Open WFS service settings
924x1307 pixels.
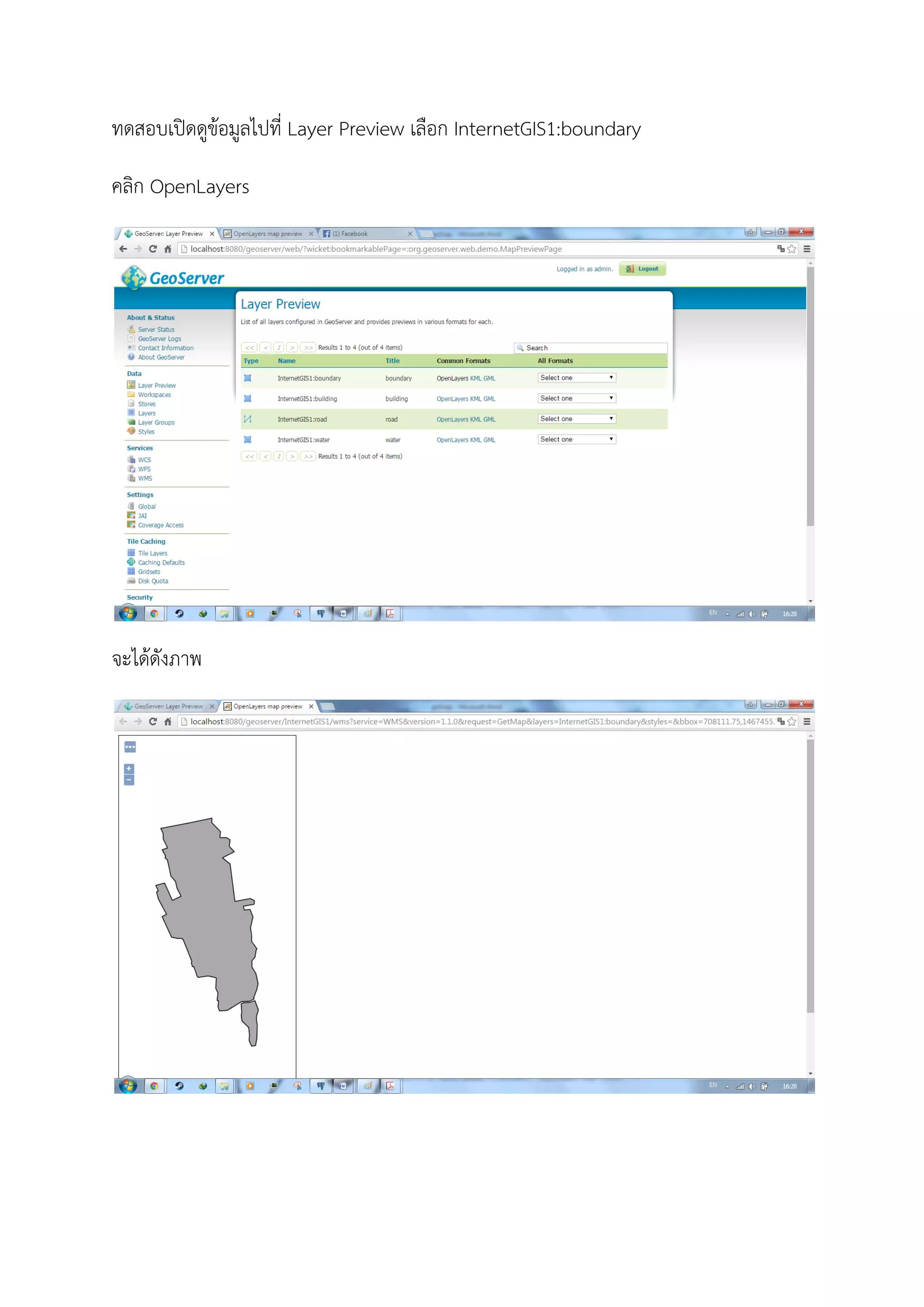[x=144, y=469]
